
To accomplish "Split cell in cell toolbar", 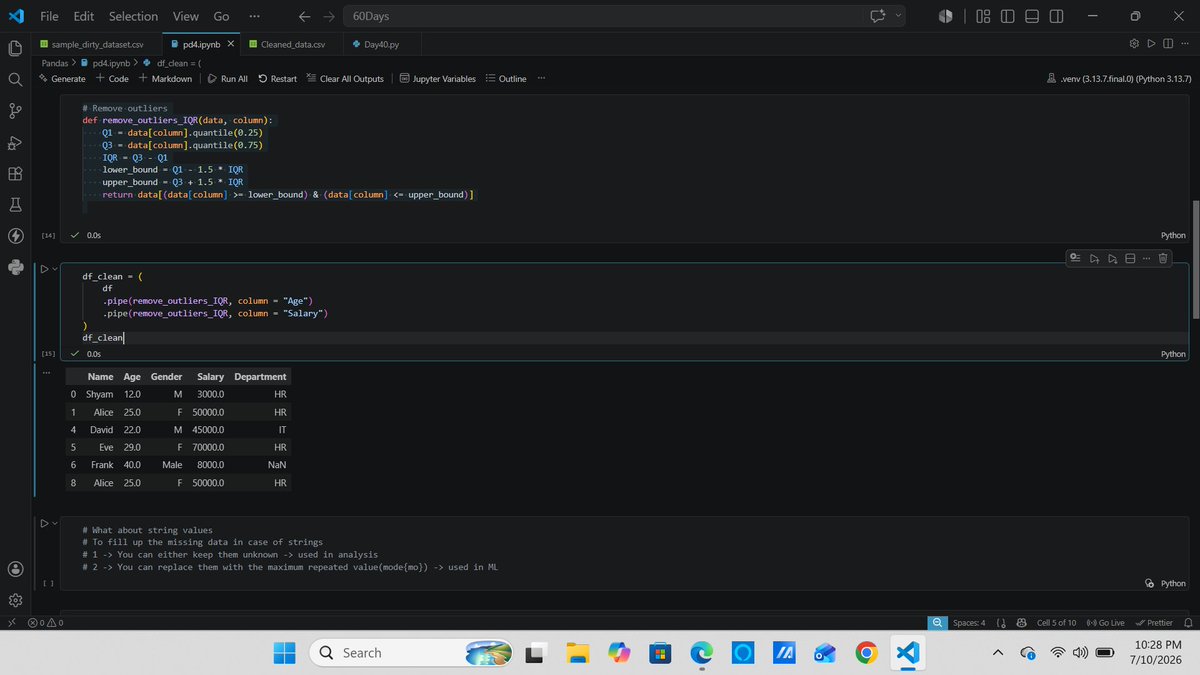I will click(x=1130, y=258).
